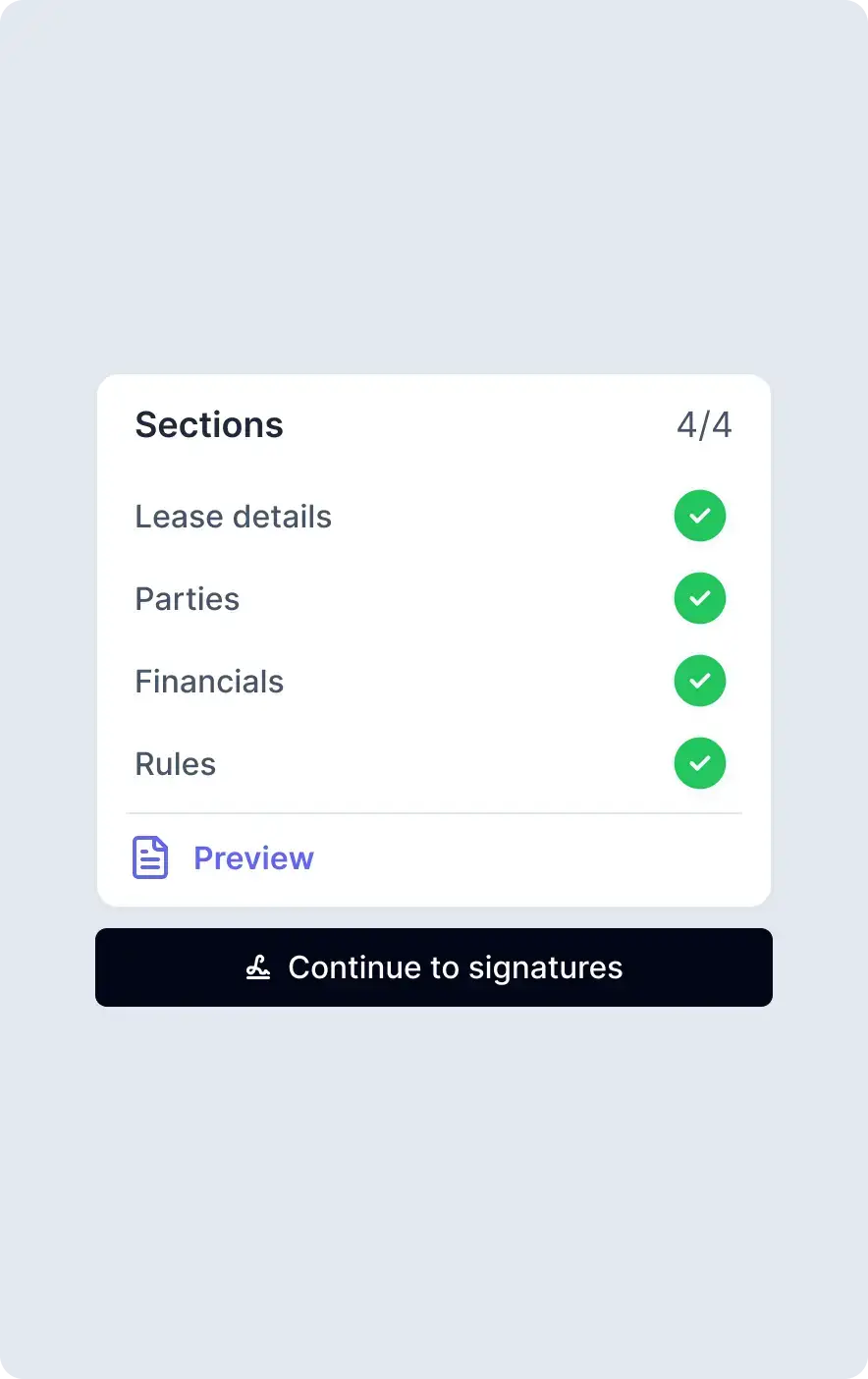Click the document icon beside Preview
This screenshot has height=1379, width=868.
click(x=150, y=857)
